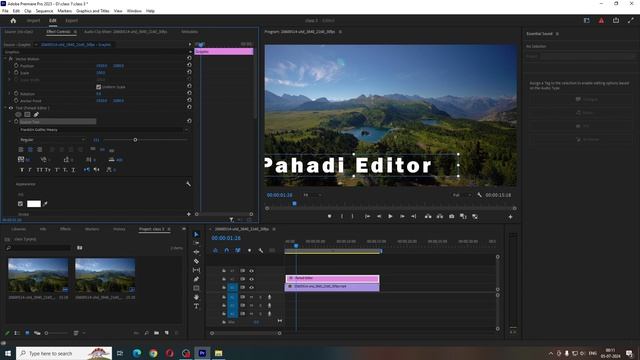640x360 pixels.
Task: Collapse the Vector Motion section
Action: click(6, 59)
